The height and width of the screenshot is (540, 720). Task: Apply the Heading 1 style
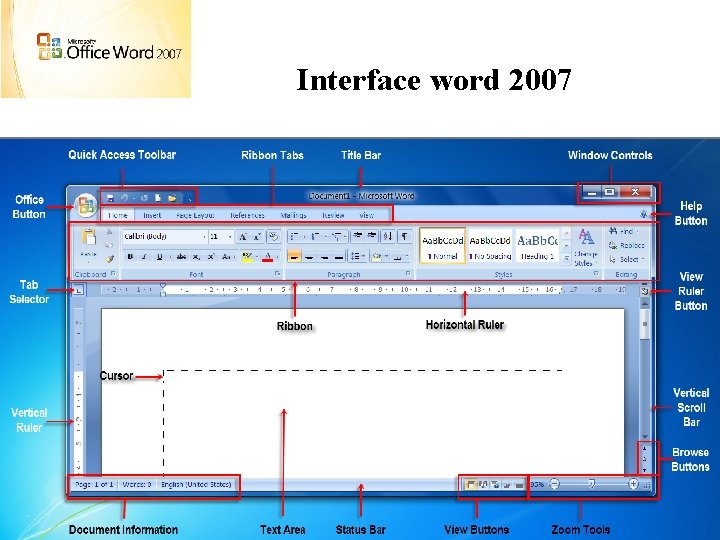point(537,246)
